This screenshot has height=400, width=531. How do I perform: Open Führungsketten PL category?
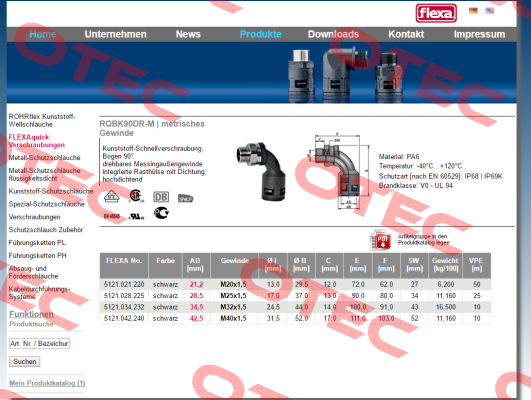37,243
